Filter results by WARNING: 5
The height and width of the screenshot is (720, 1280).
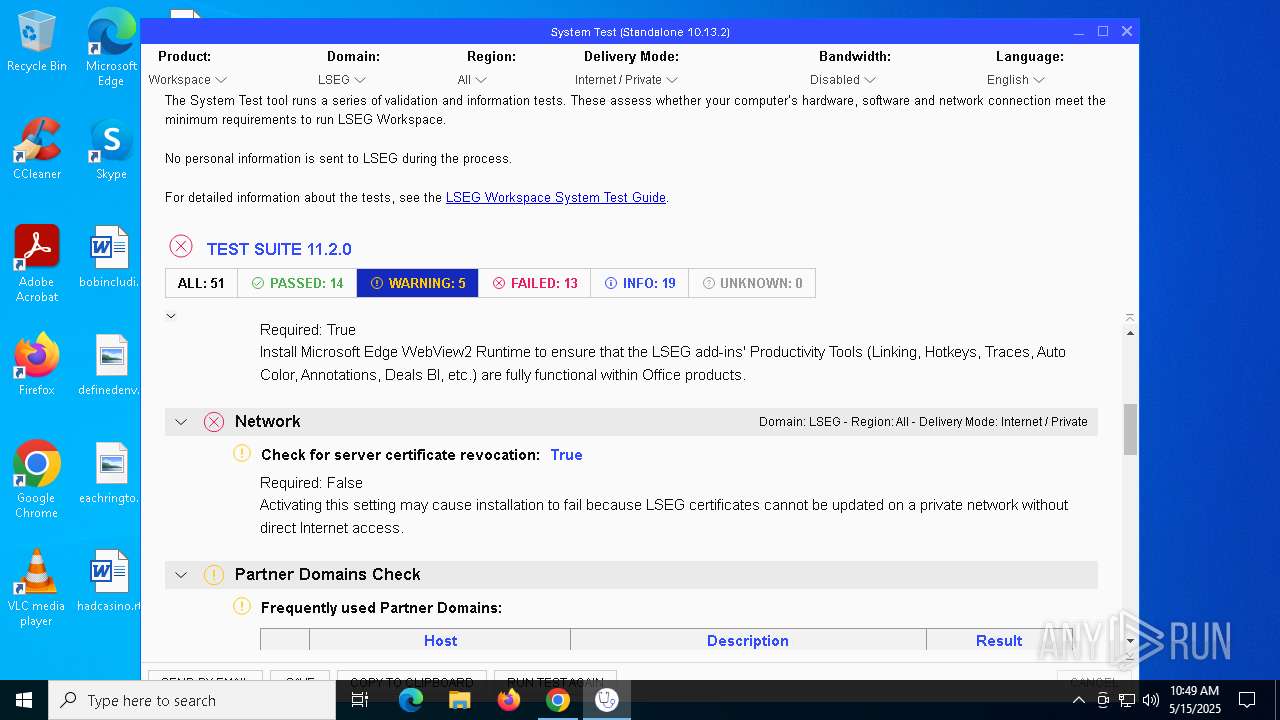tap(417, 283)
